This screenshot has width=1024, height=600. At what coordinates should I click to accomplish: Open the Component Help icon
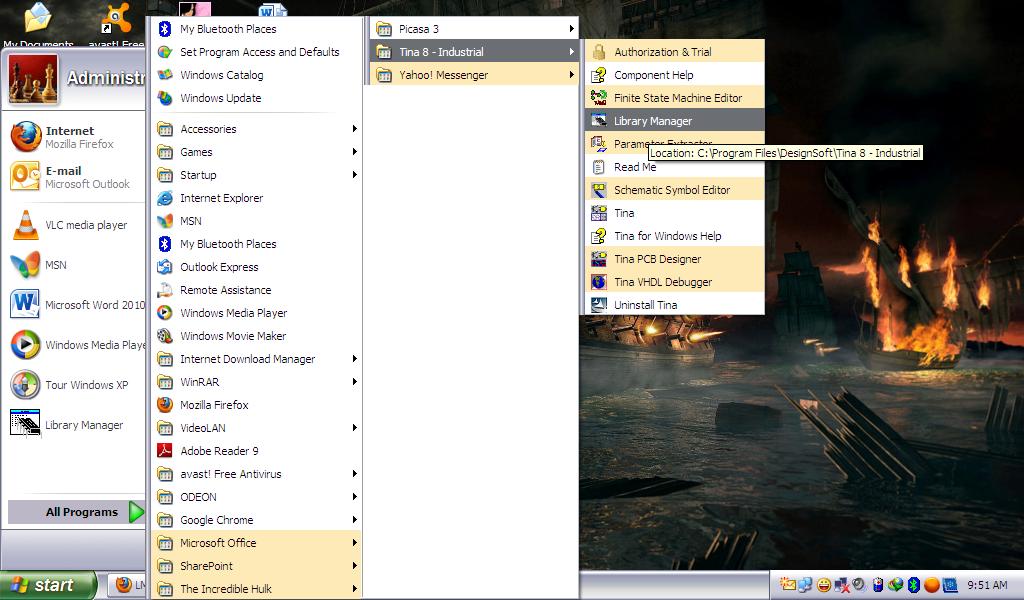click(x=598, y=75)
